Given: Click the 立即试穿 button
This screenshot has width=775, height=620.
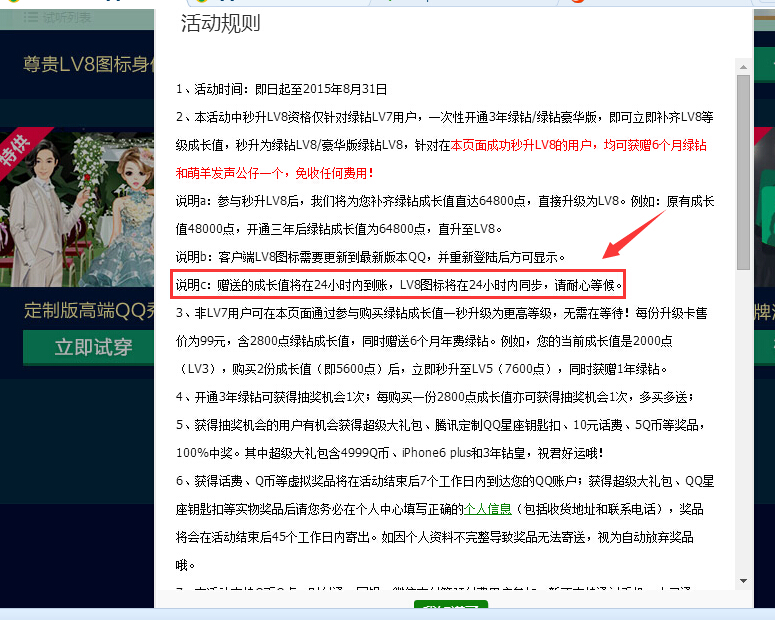Looking at the screenshot, I should 88,347.
